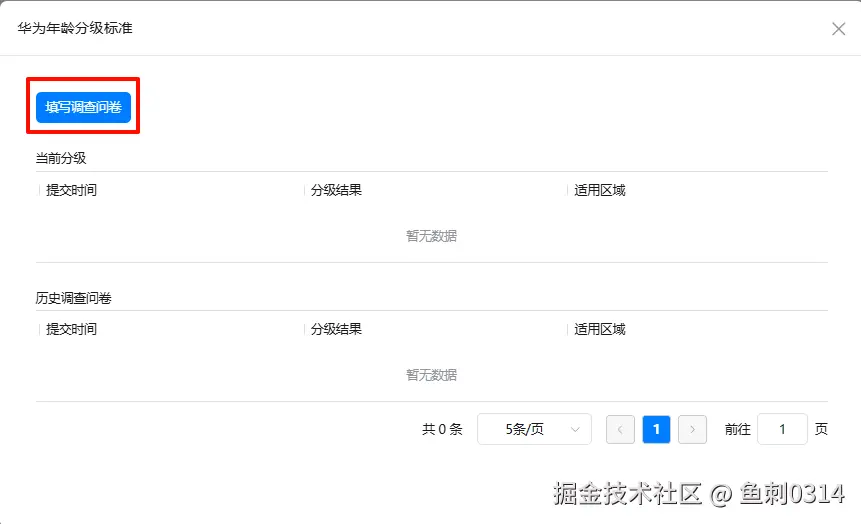The width and height of the screenshot is (861, 524).
Task: Open the 5条/页 page size dropdown
Action: pyautogui.click(x=534, y=429)
